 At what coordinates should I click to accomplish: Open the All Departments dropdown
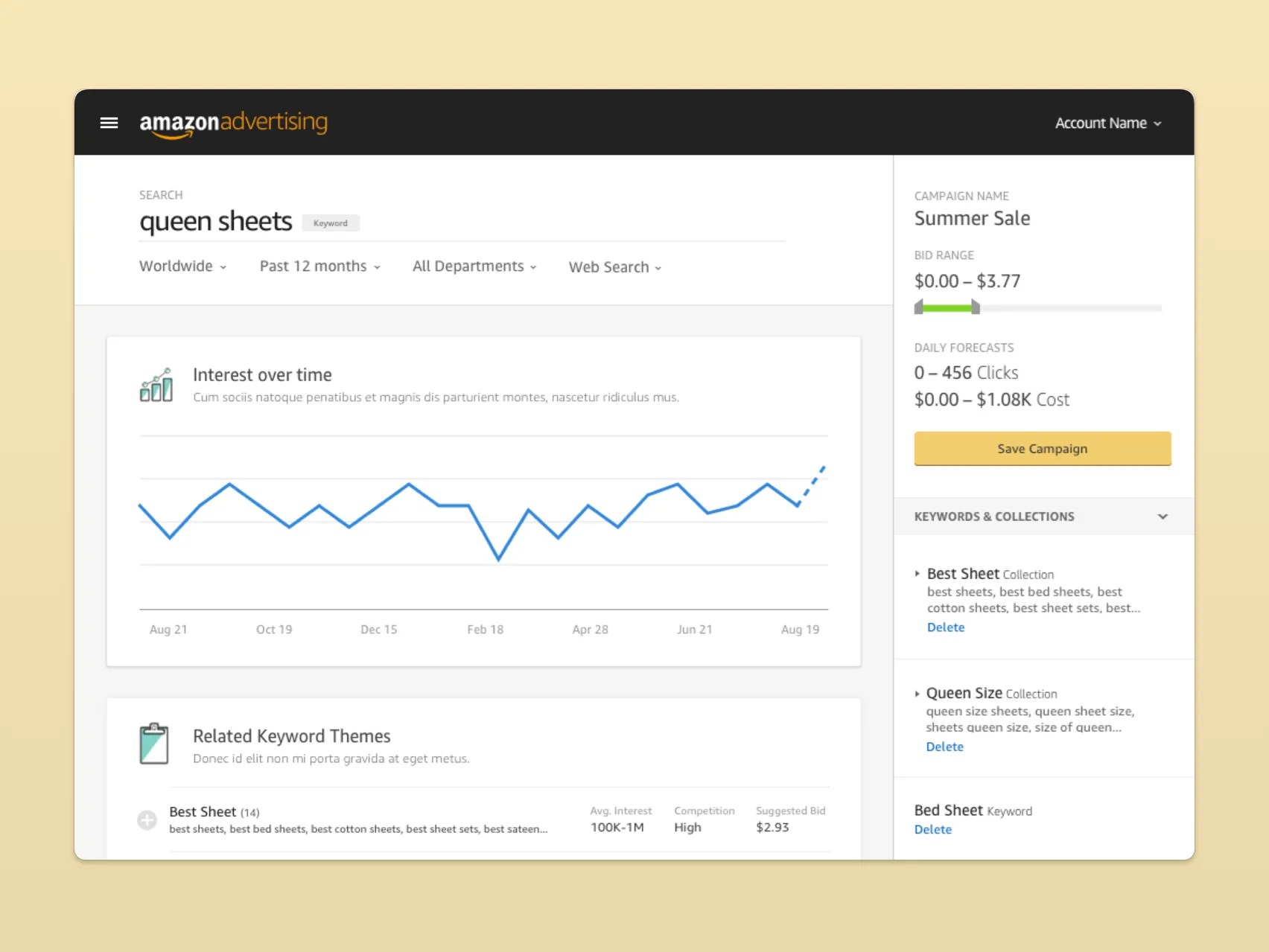pyautogui.click(x=474, y=266)
